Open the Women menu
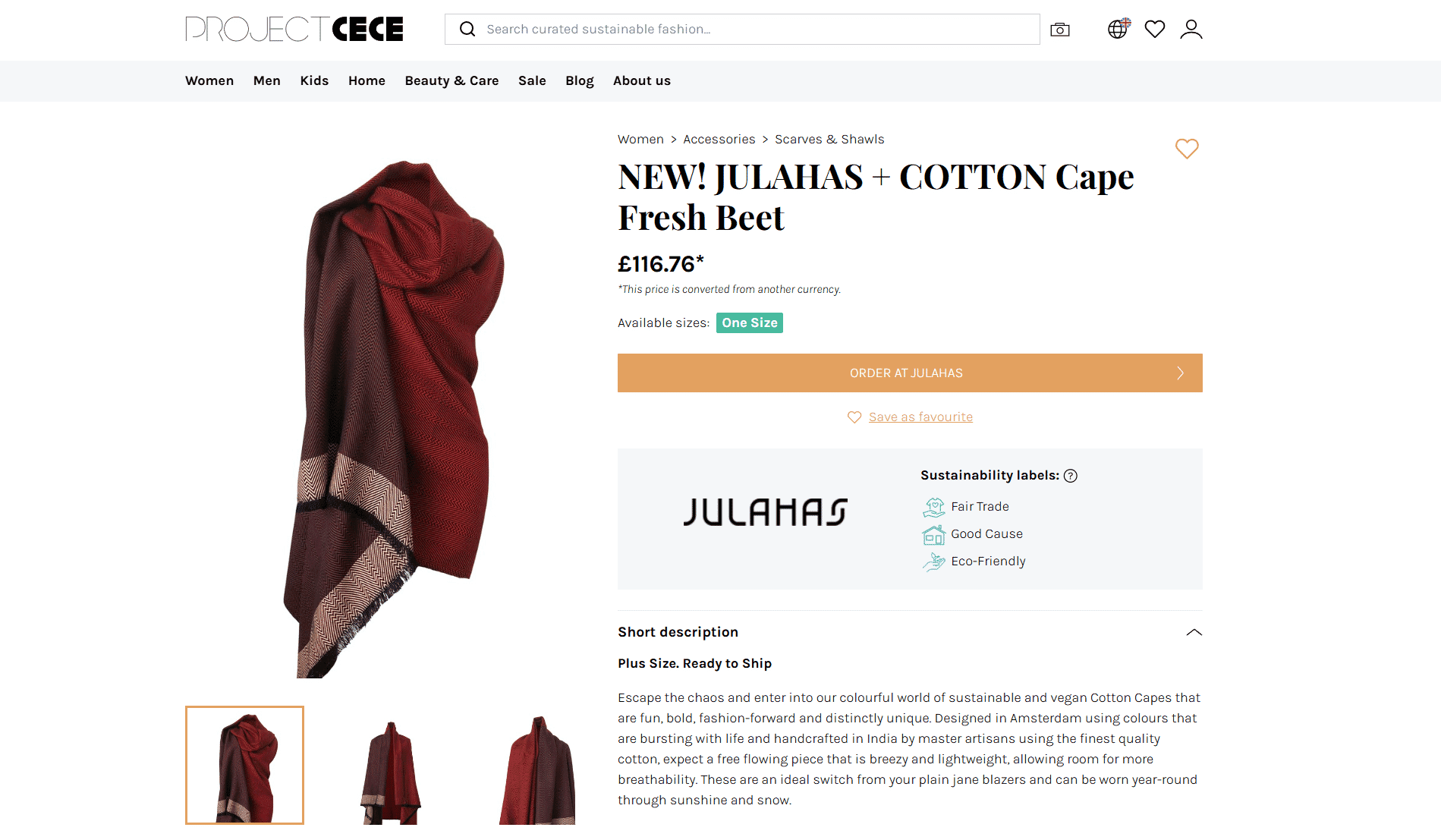Image resolution: width=1441 pixels, height=840 pixels. click(x=209, y=80)
